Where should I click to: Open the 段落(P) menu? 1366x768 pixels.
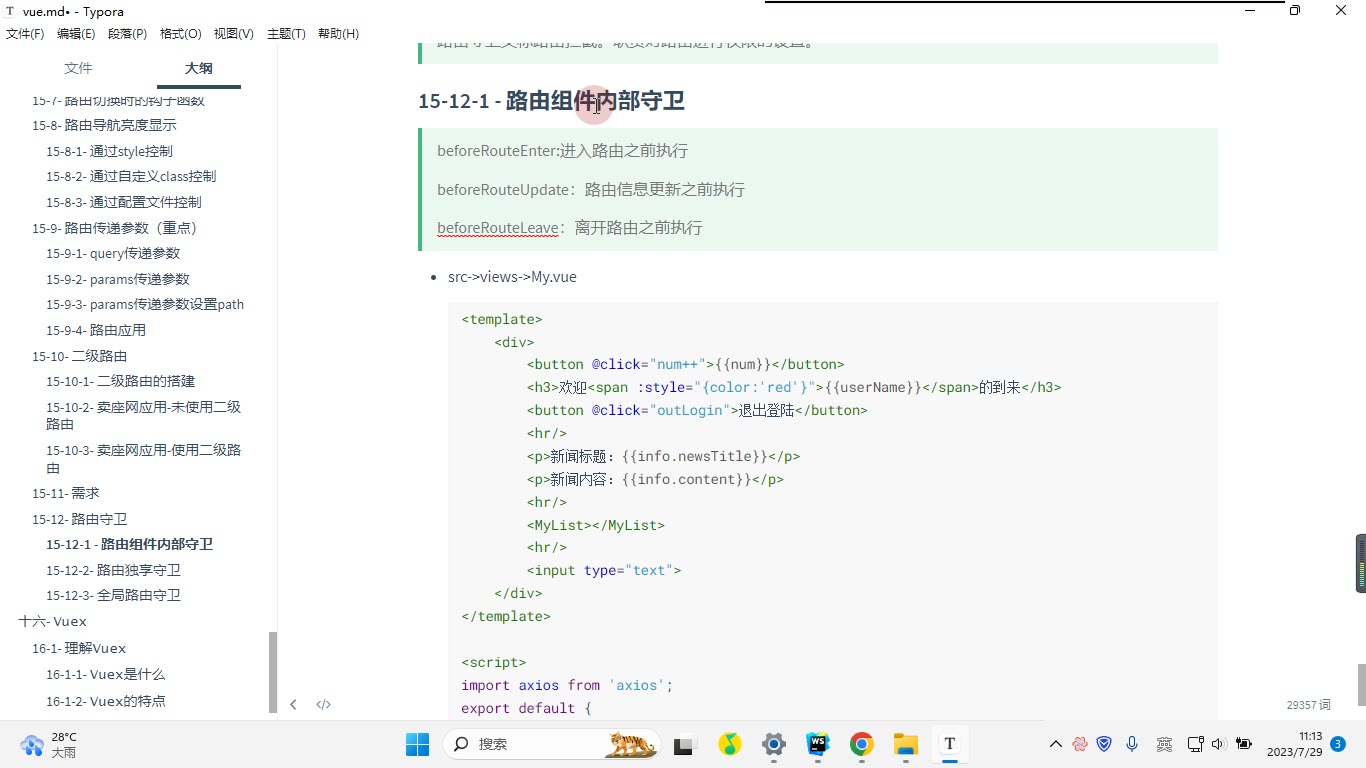(127, 33)
